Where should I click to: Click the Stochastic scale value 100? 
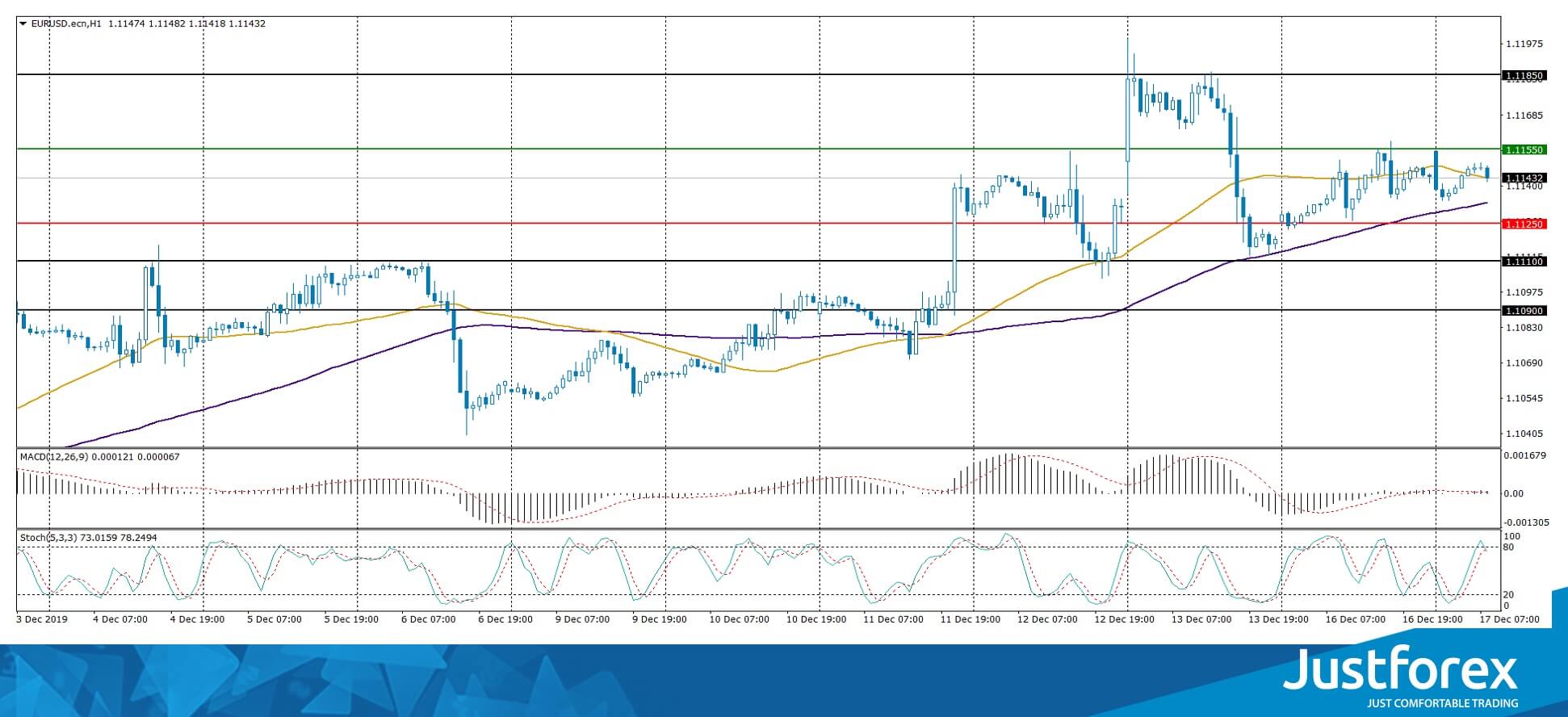[1513, 537]
